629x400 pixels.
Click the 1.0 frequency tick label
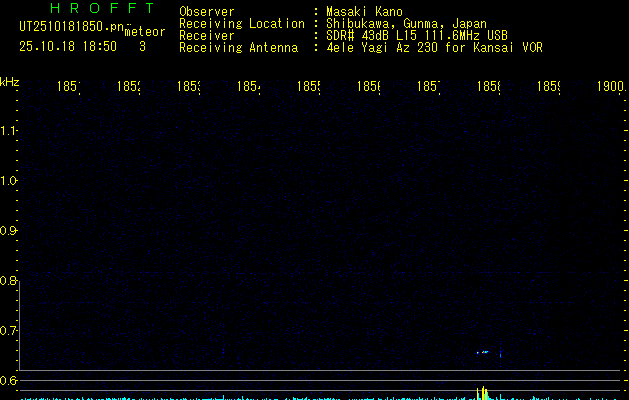point(8,181)
